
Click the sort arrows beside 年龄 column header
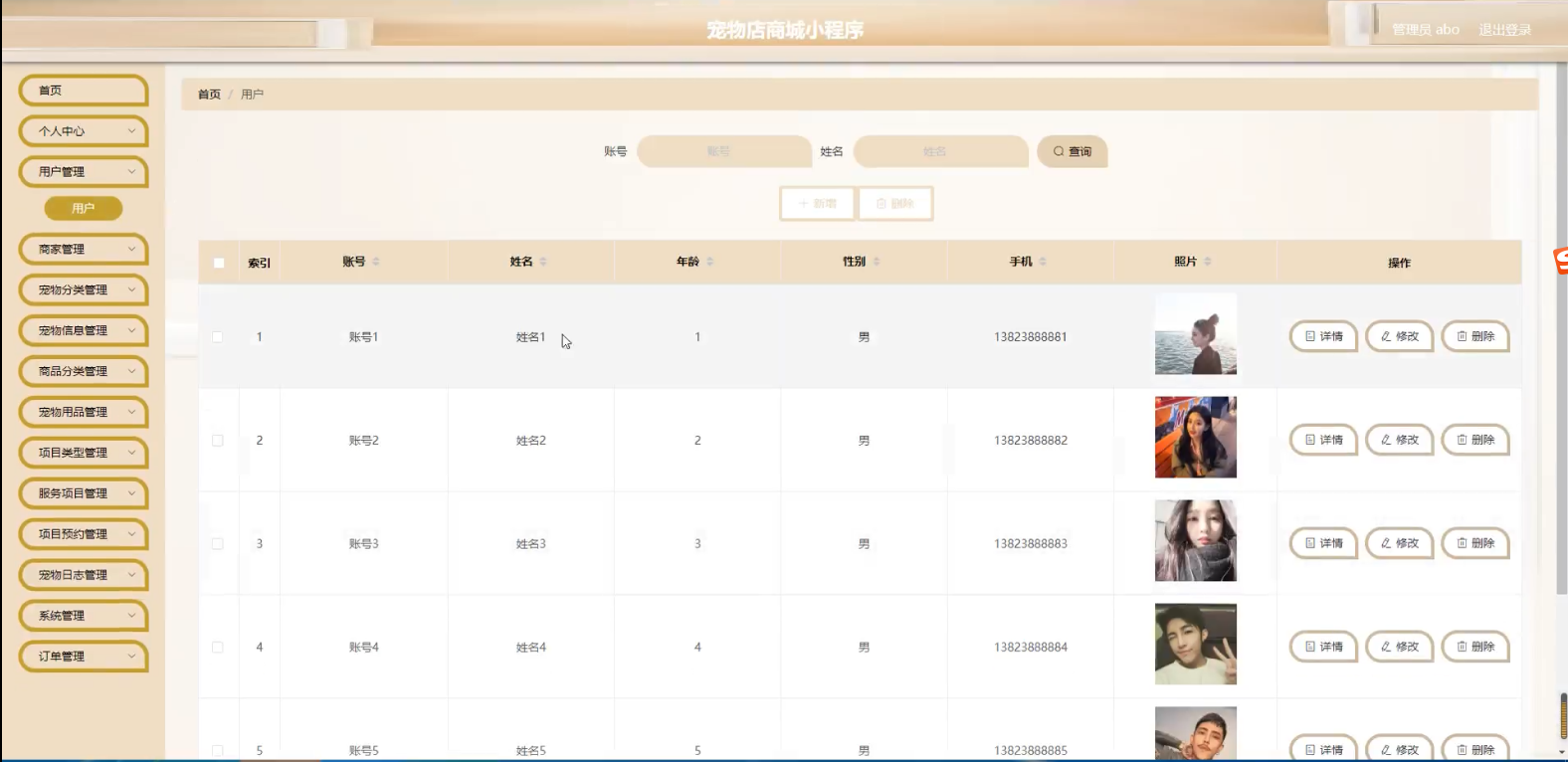click(710, 262)
